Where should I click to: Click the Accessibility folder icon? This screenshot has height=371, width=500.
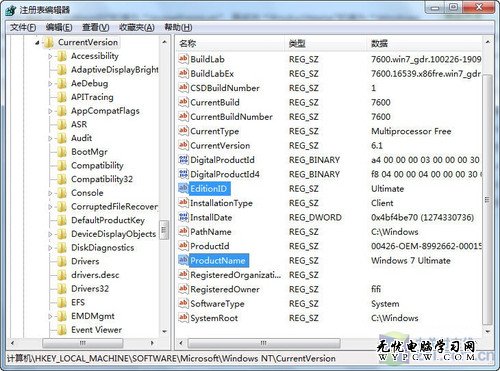[x=62, y=56]
